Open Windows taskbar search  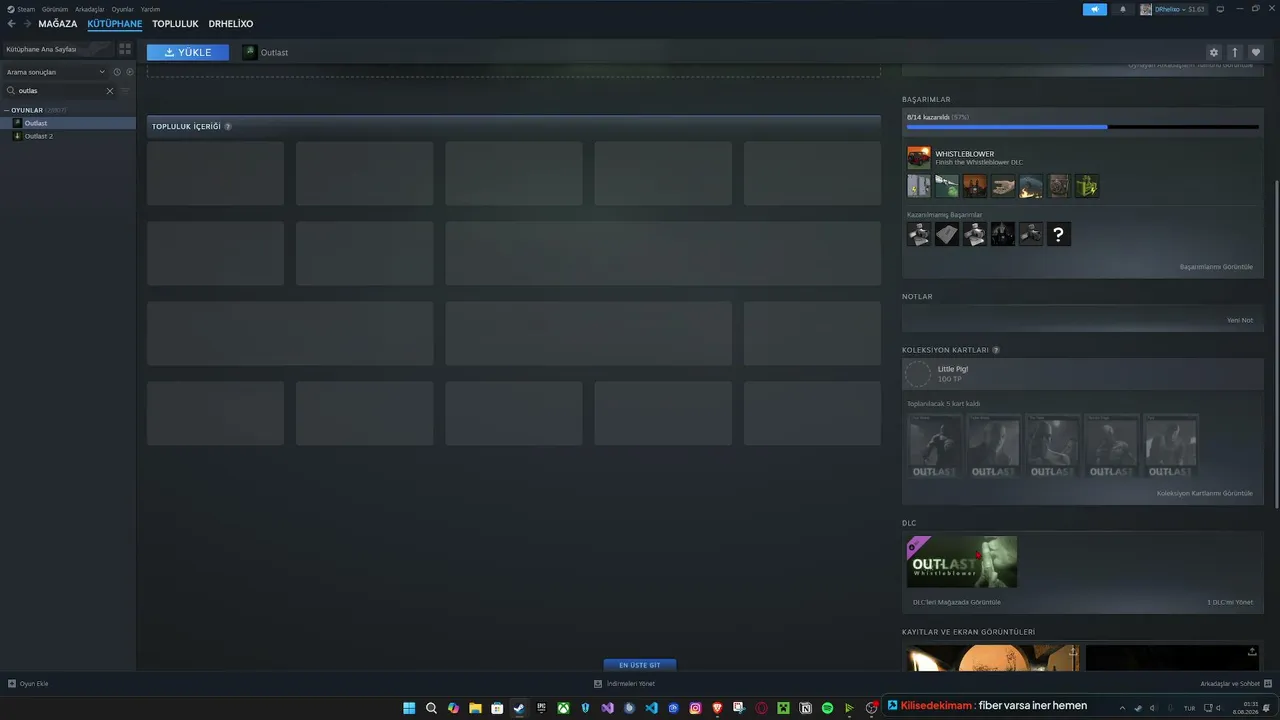point(431,708)
